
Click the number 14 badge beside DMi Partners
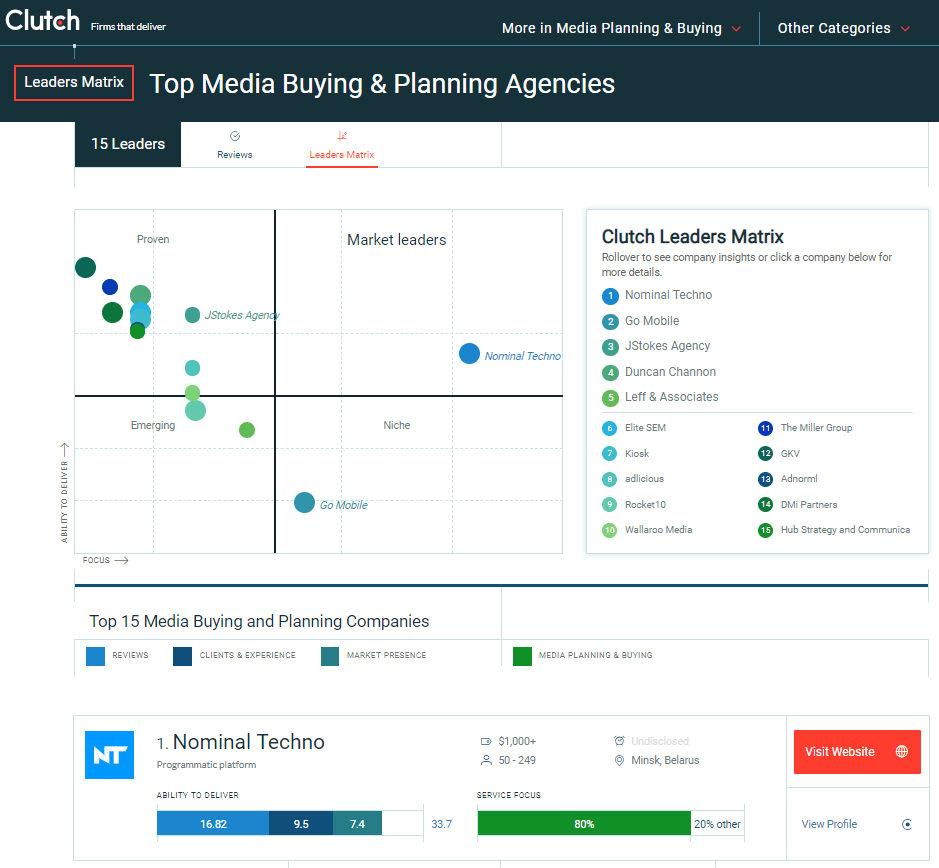(x=765, y=504)
